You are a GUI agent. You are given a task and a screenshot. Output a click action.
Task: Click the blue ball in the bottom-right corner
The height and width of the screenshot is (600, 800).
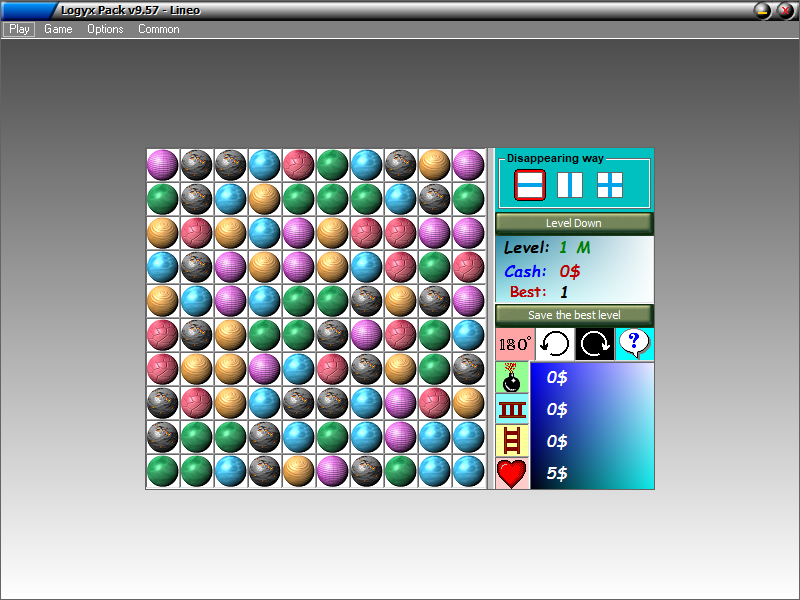[x=468, y=471]
